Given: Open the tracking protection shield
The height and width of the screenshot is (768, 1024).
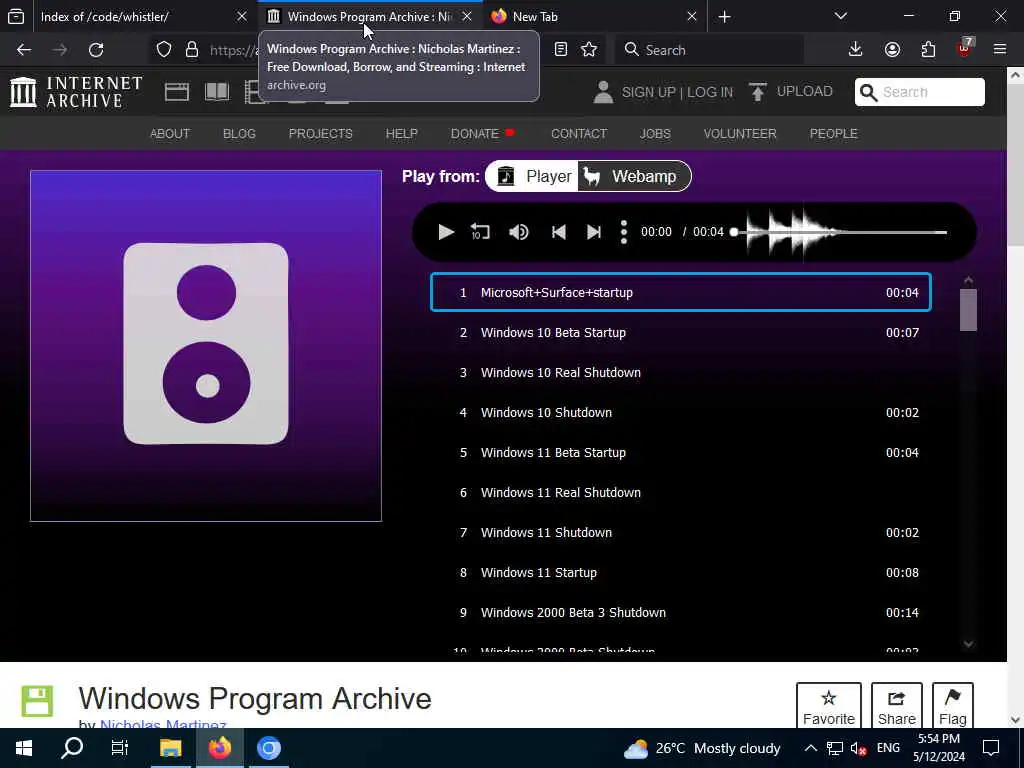Looking at the screenshot, I should (164, 50).
